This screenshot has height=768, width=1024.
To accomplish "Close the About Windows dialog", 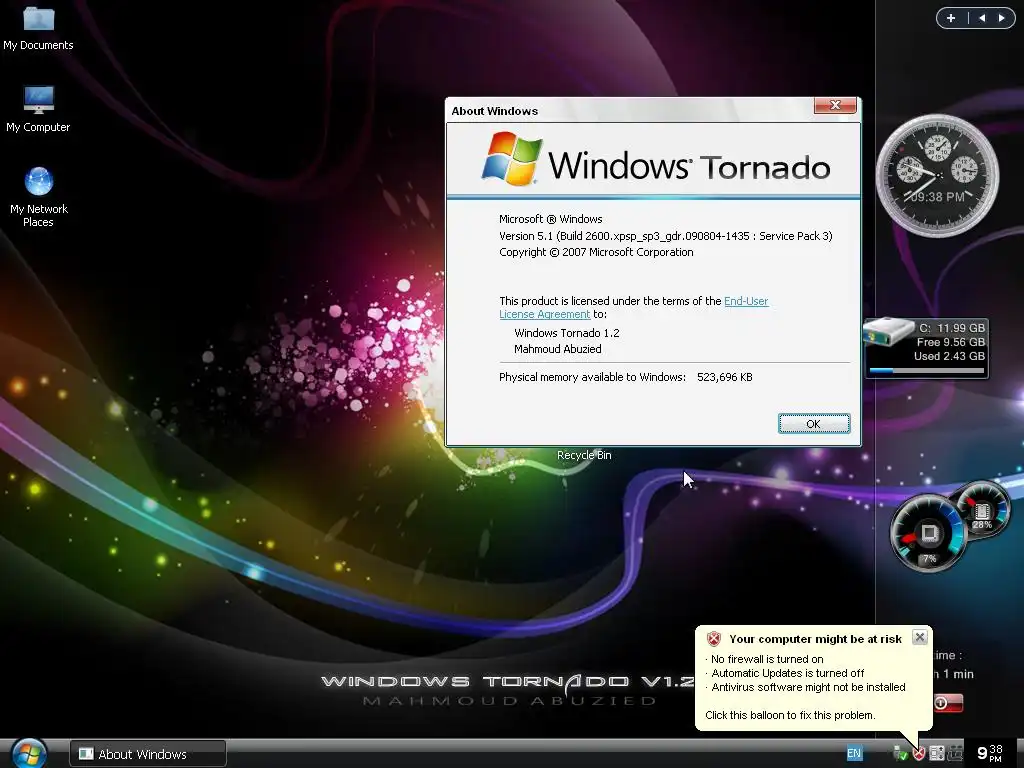I will pos(835,105).
